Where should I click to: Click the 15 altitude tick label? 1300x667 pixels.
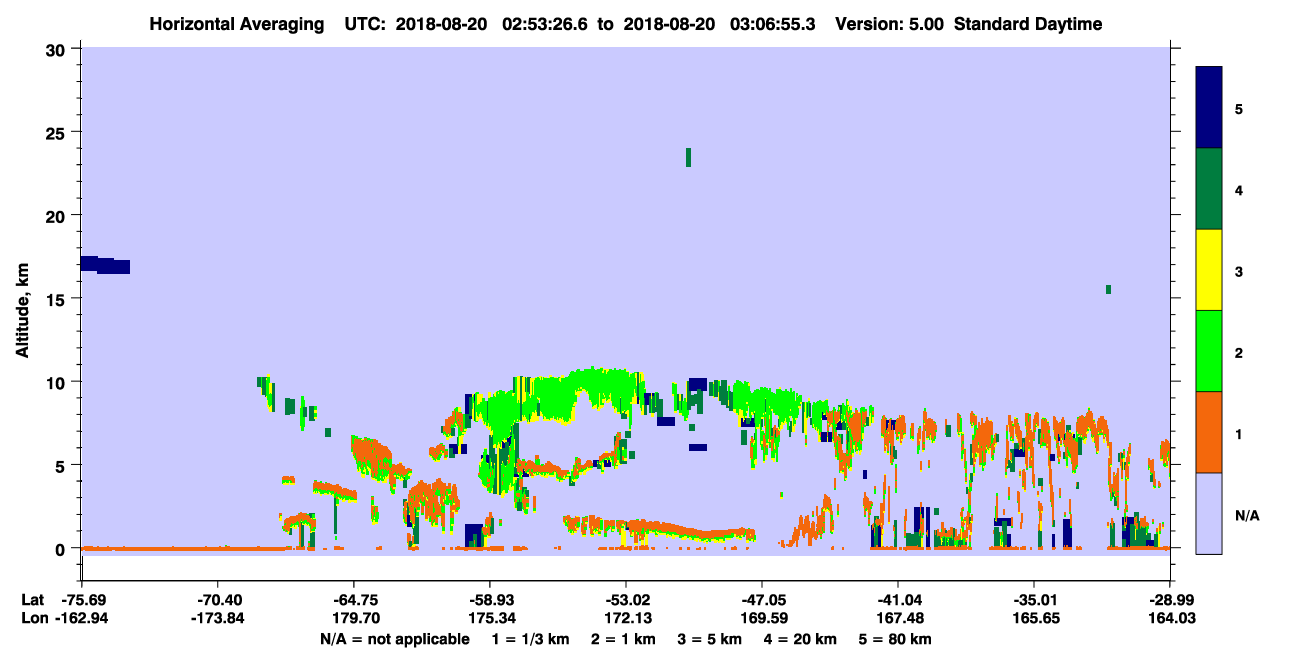click(58, 299)
